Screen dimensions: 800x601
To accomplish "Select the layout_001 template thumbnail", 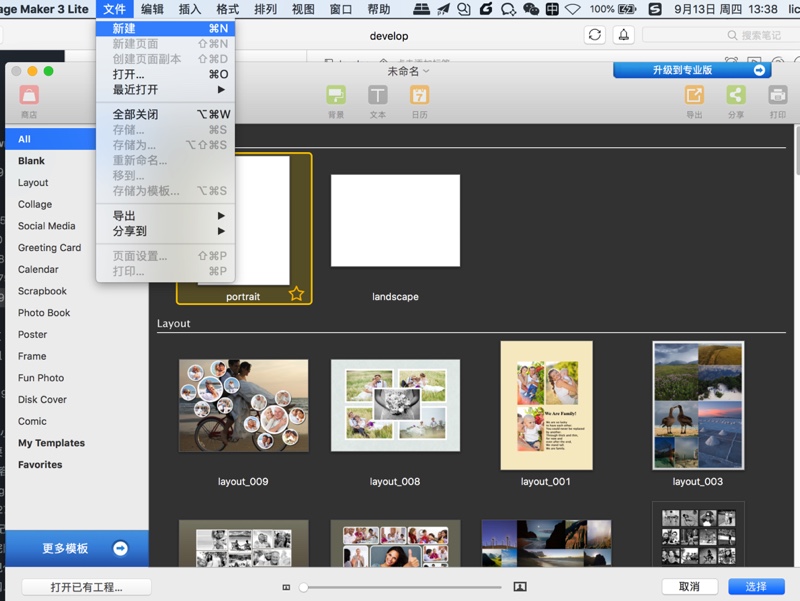I will click(546, 406).
